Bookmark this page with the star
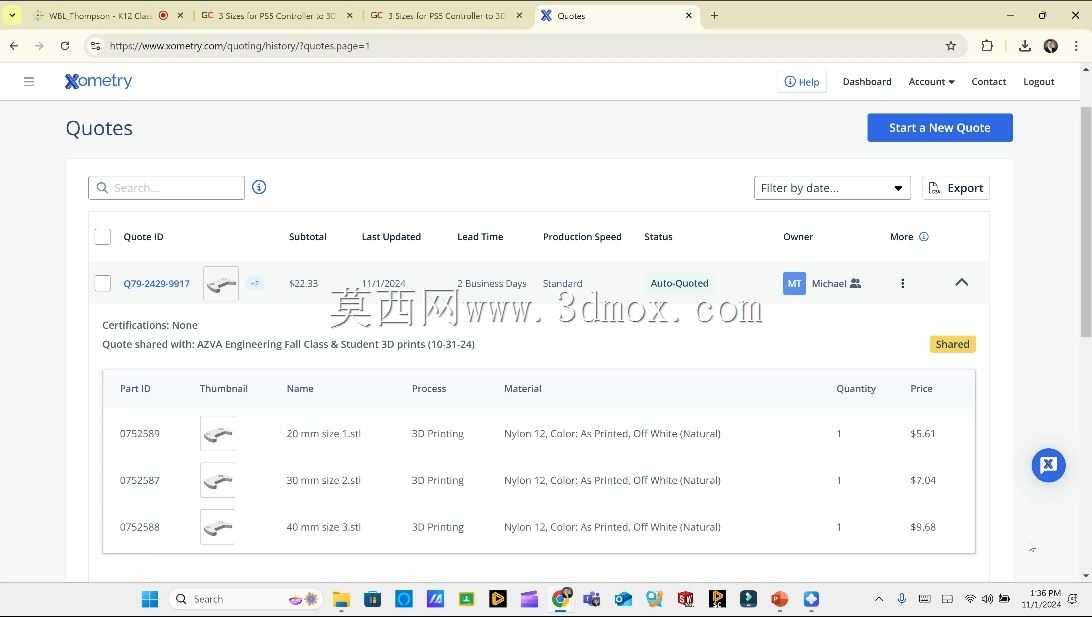Image resolution: width=1092 pixels, height=617 pixels. pyautogui.click(x=951, y=46)
